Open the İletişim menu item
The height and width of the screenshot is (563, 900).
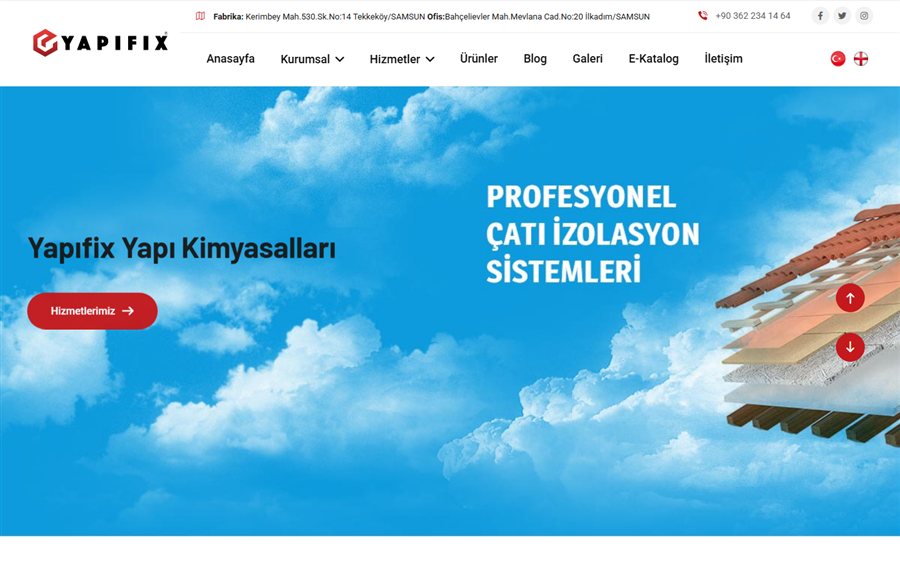pyautogui.click(x=723, y=59)
